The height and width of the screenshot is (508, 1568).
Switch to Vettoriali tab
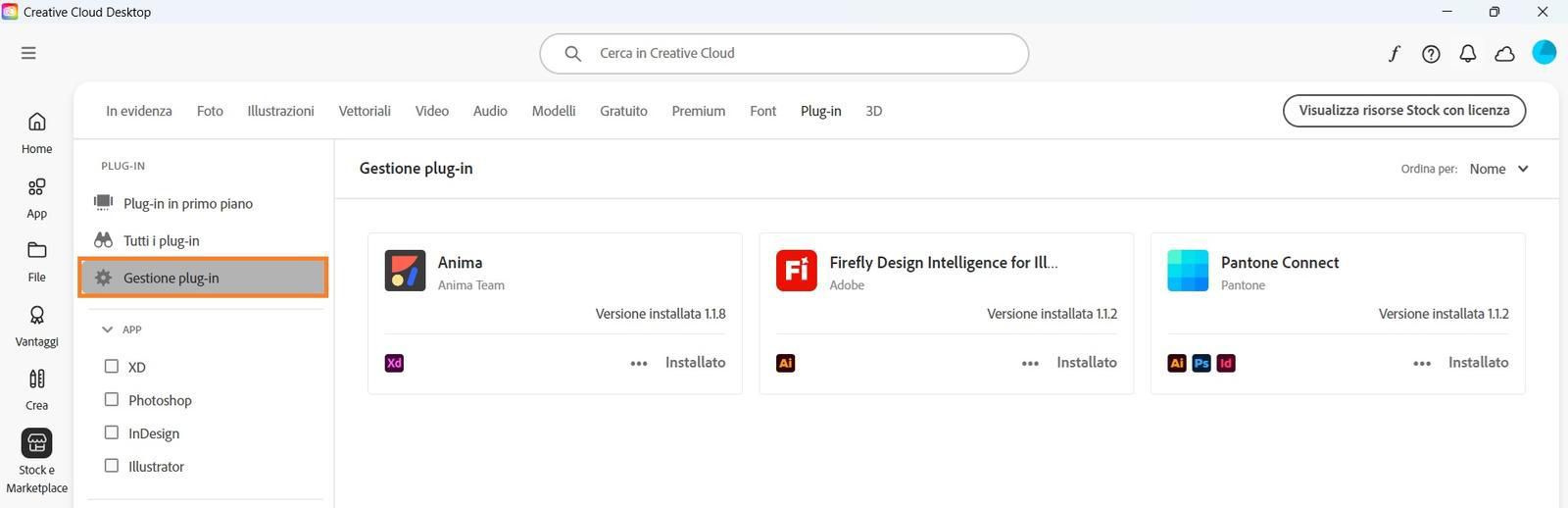coord(365,111)
